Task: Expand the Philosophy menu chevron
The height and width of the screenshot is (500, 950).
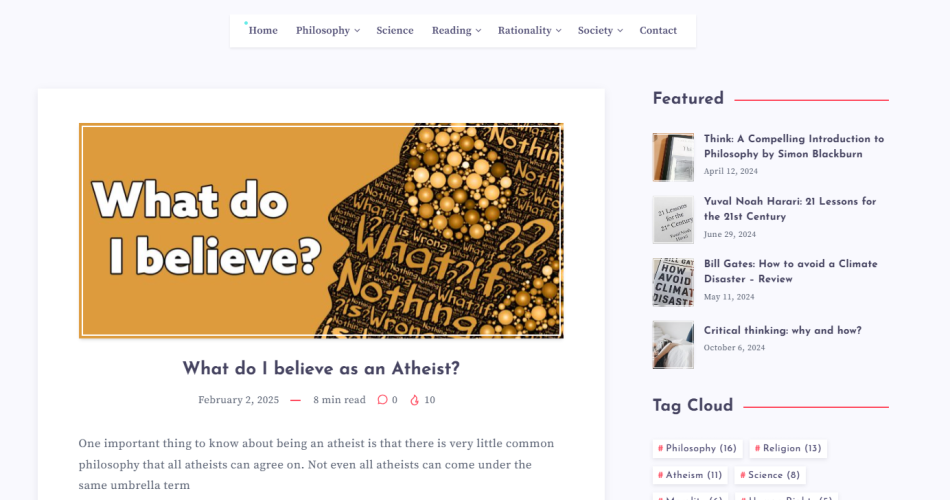Action: pyautogui.click(x=357, y=31)
